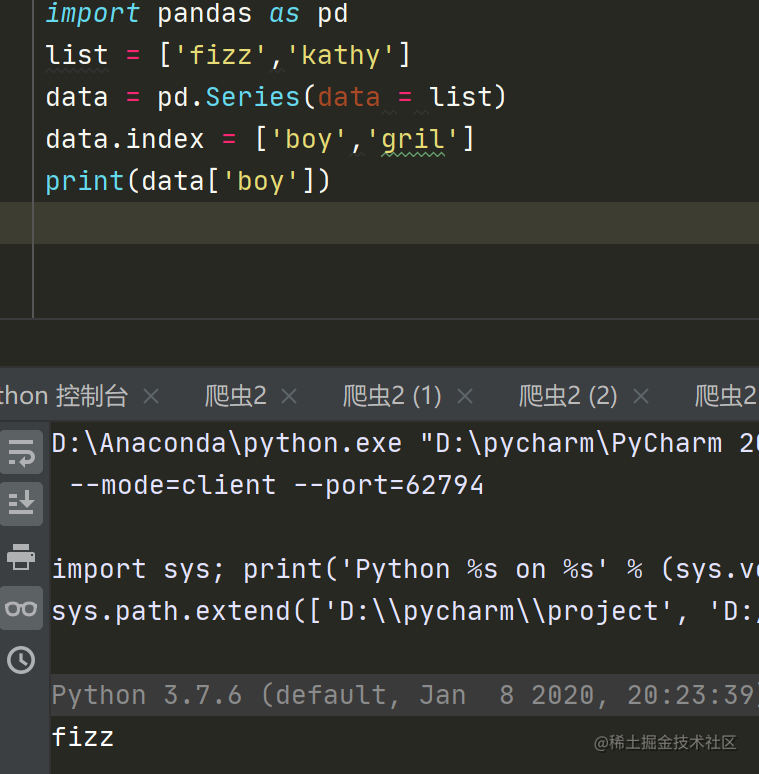Click the misspelled 'gril' string in code
The width and height of the screenshot is (759, 774).
[412, 139]
